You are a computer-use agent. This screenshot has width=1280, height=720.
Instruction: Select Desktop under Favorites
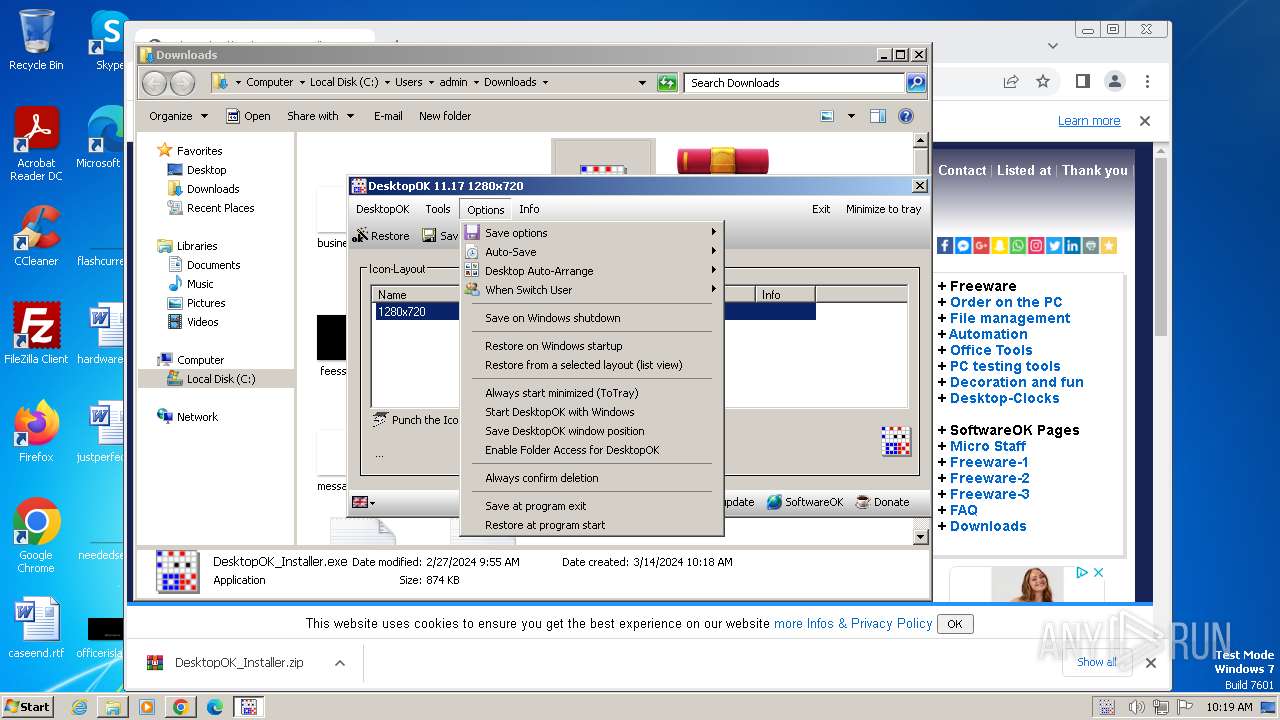[x=206, y=170]
